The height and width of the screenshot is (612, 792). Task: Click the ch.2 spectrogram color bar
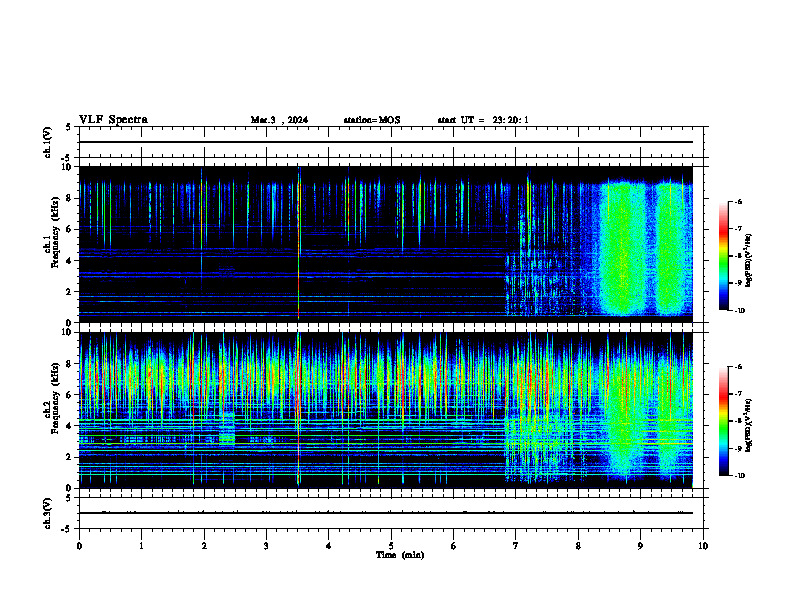723,421
